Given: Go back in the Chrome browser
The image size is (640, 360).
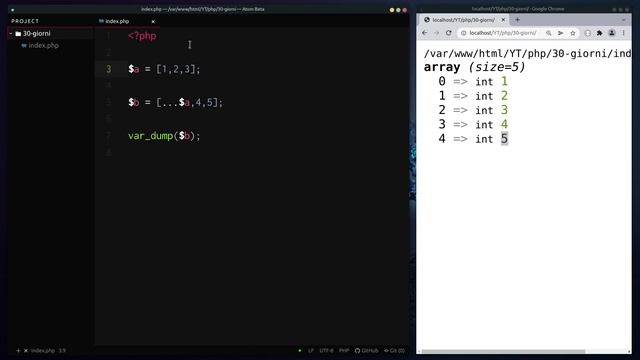Looking at the screenshot, I should click(424, 33).
